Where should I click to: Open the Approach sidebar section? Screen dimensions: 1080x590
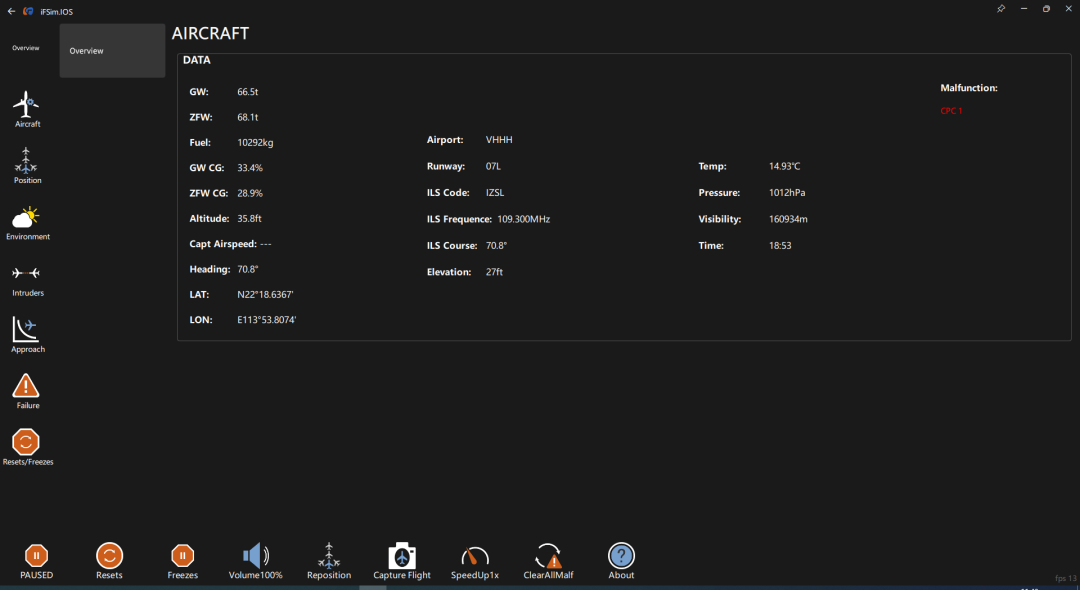27,332
